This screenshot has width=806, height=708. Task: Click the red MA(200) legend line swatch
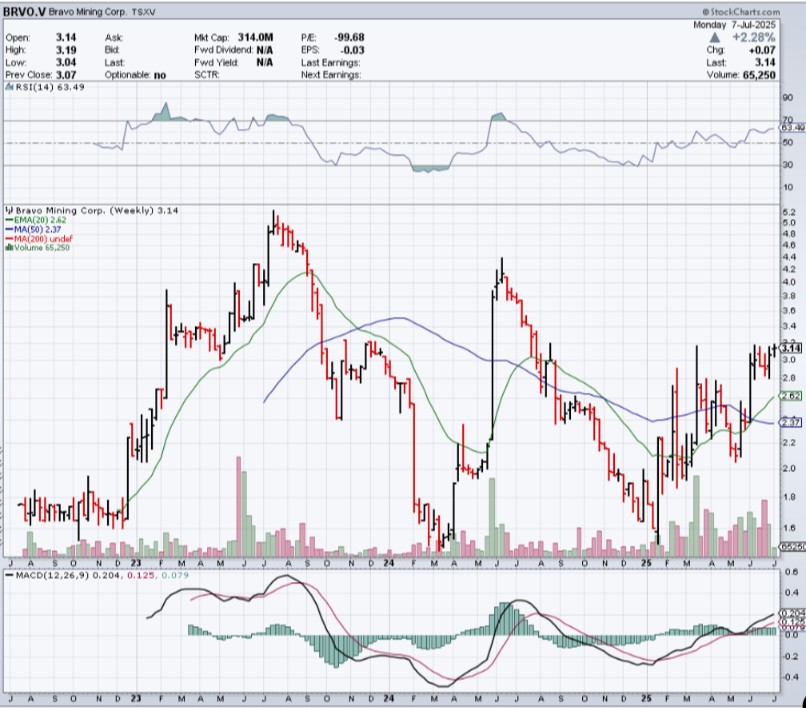(x=10, y=240)
